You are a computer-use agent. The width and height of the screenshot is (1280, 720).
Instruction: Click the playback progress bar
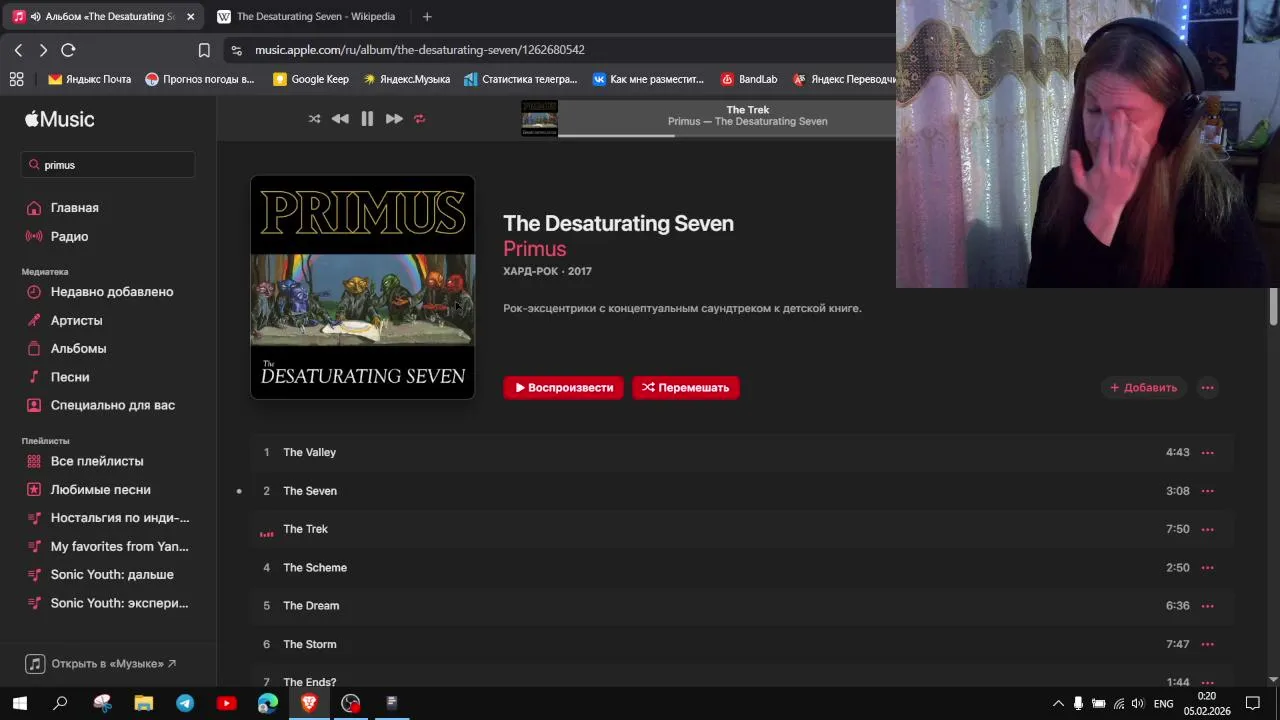727,135
